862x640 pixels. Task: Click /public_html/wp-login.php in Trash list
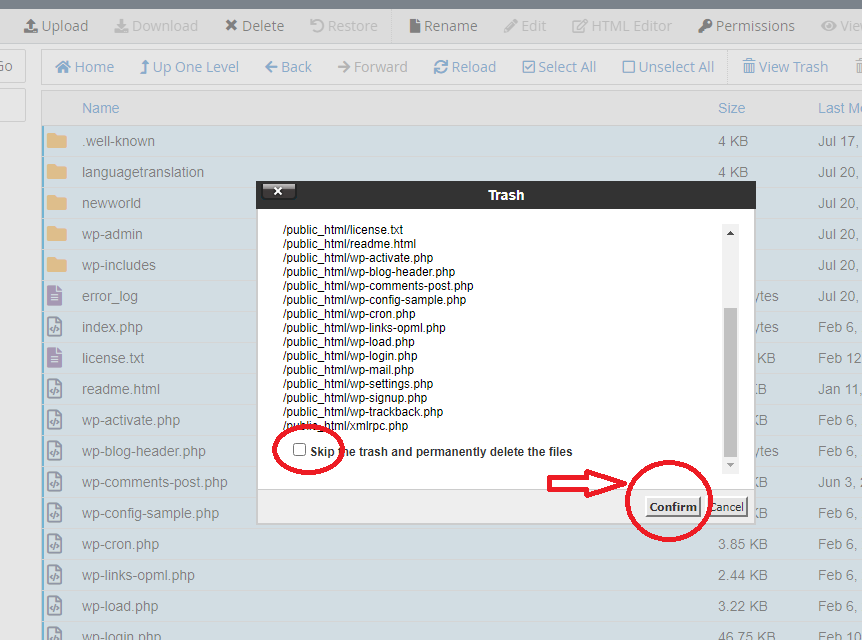pos(350,356)
